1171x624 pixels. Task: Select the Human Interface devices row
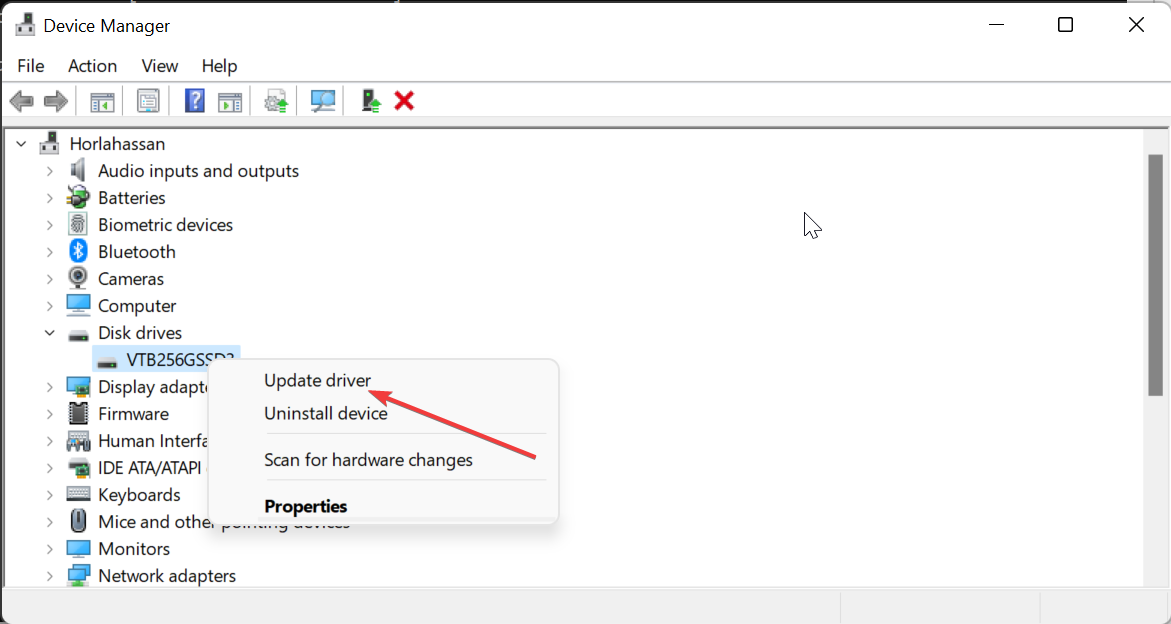click(153, 440)
